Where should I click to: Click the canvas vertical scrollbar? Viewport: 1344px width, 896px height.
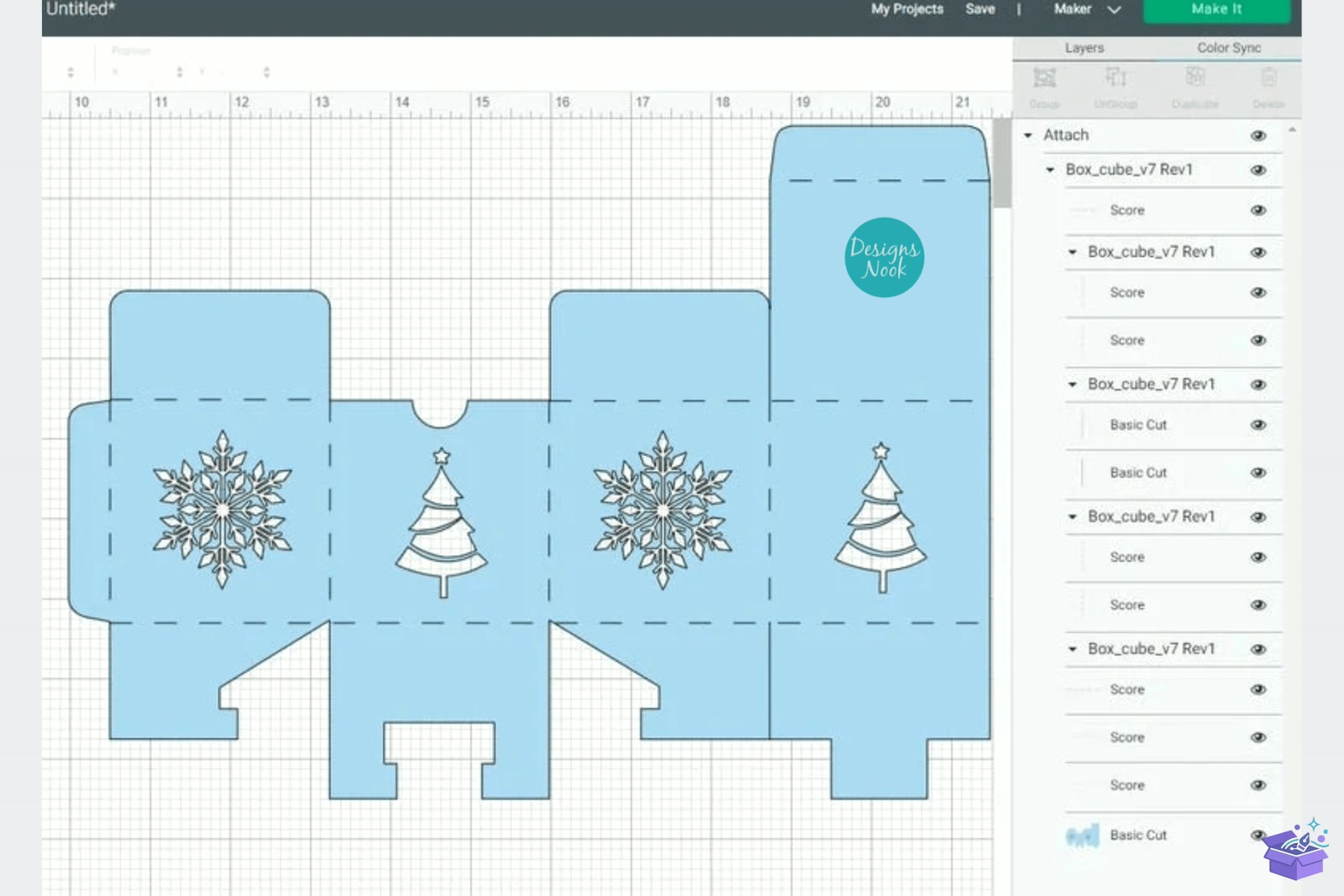coord(1002,164)
